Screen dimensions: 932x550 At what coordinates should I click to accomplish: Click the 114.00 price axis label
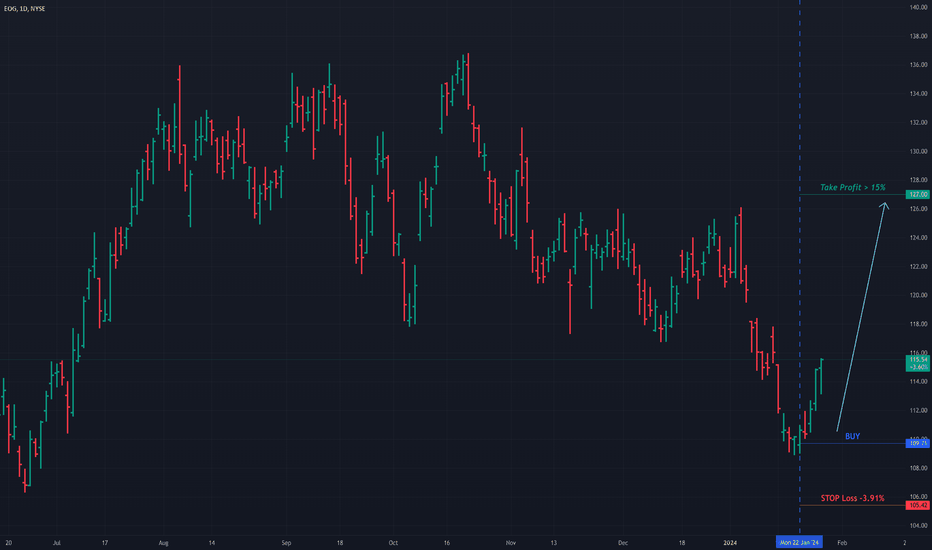pyautogui.click(x=918, y=382)
